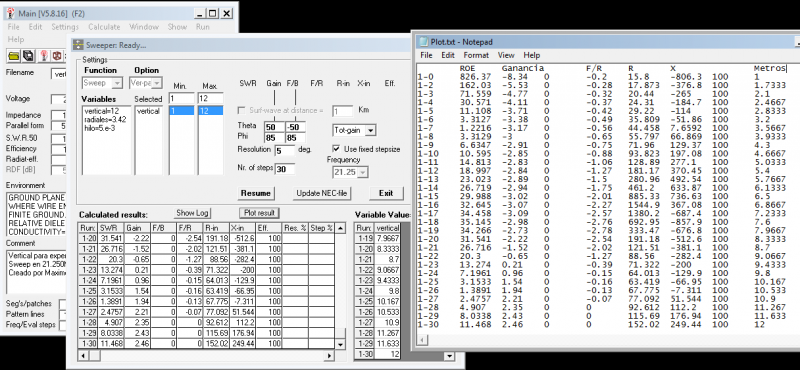Maximize the Main window

pos(213,14)
